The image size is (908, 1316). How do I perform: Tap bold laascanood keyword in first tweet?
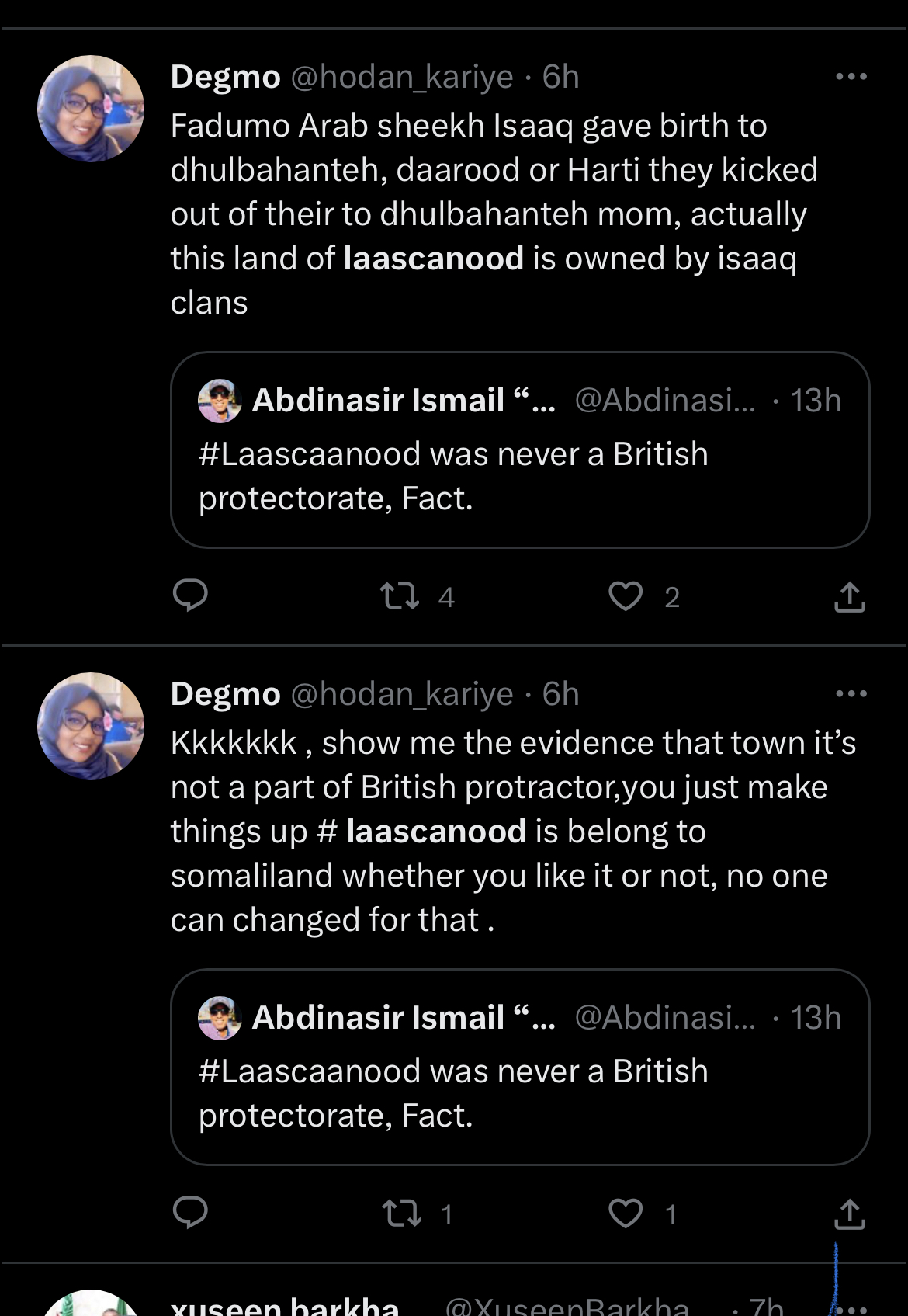click(433, 259)
